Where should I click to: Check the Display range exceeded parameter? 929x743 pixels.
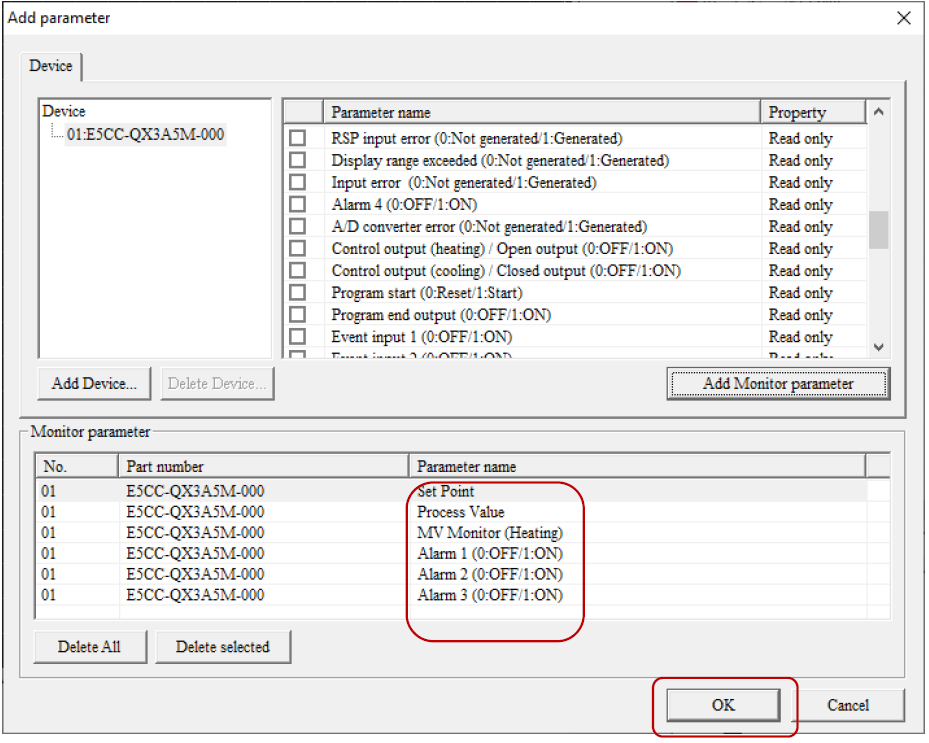297,160
